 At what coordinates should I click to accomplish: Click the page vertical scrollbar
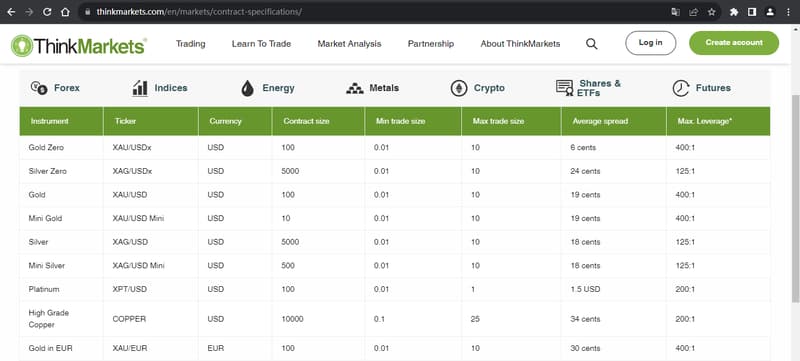(x=795, y=199)
